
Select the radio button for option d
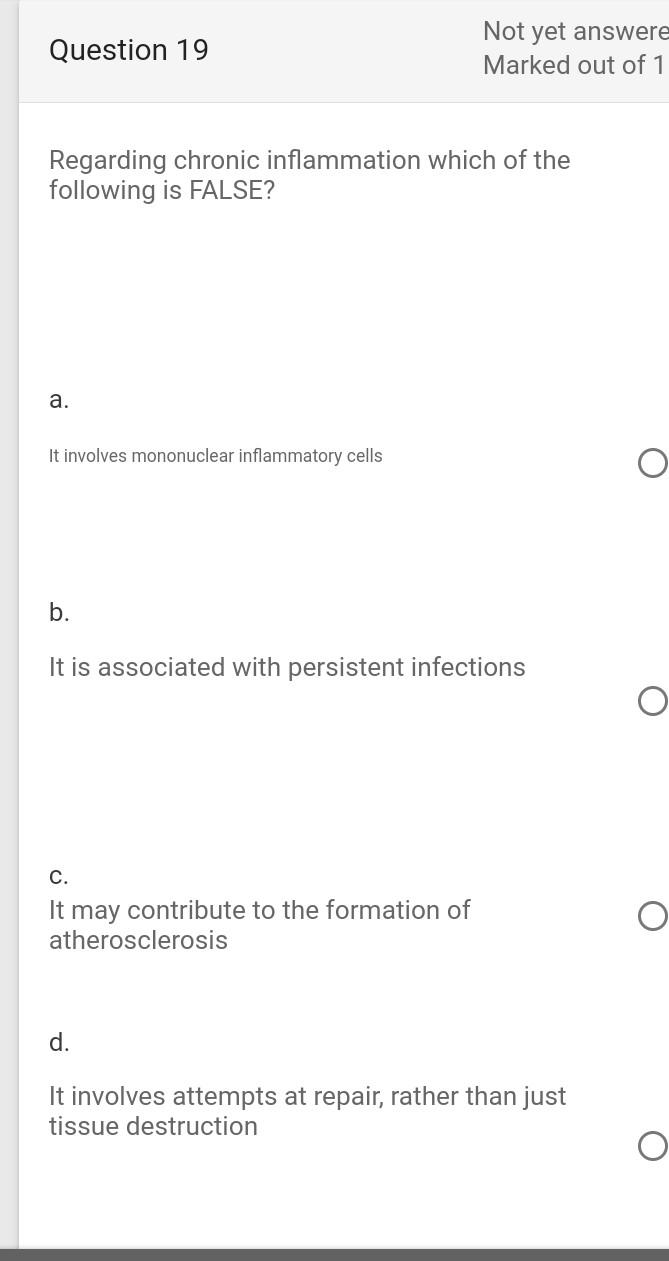(x=653, y=1146)
